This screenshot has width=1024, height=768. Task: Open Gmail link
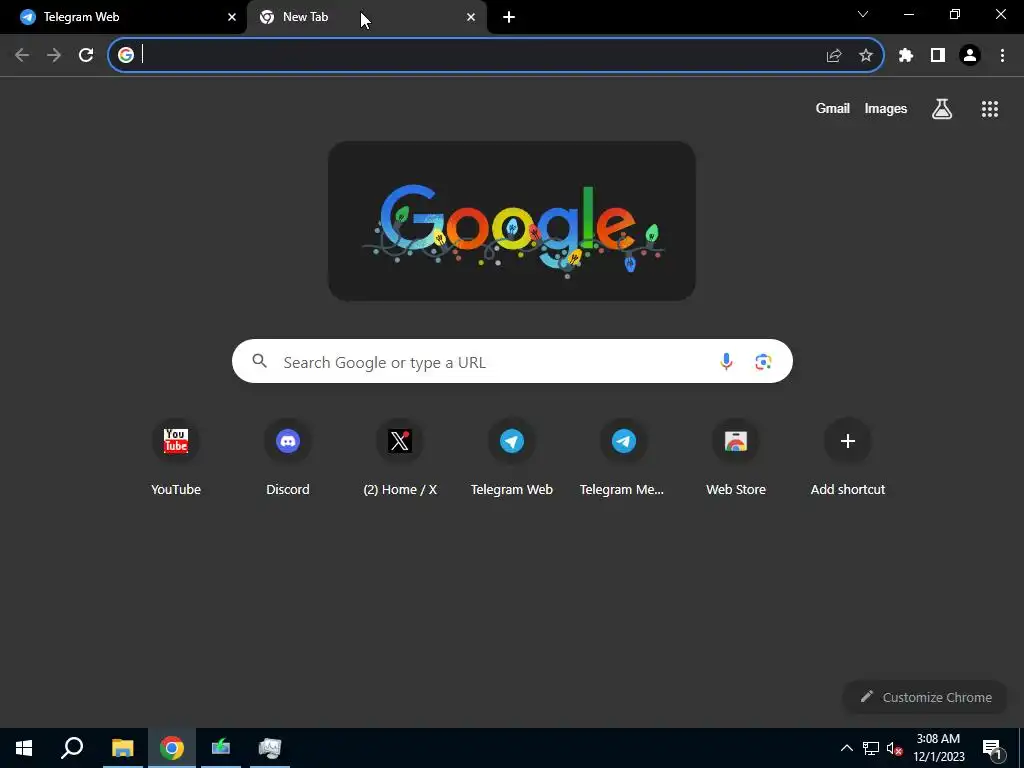pyautogui.click(x=833, y=109)
